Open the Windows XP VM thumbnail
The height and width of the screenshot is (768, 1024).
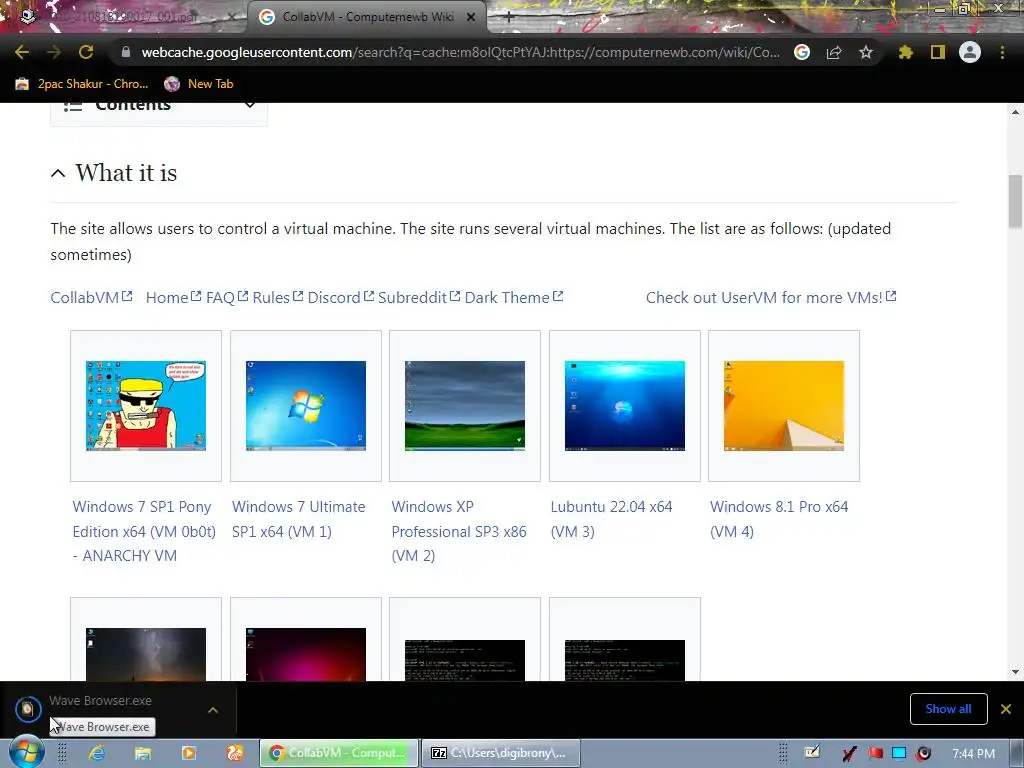[x=465, y=406]
